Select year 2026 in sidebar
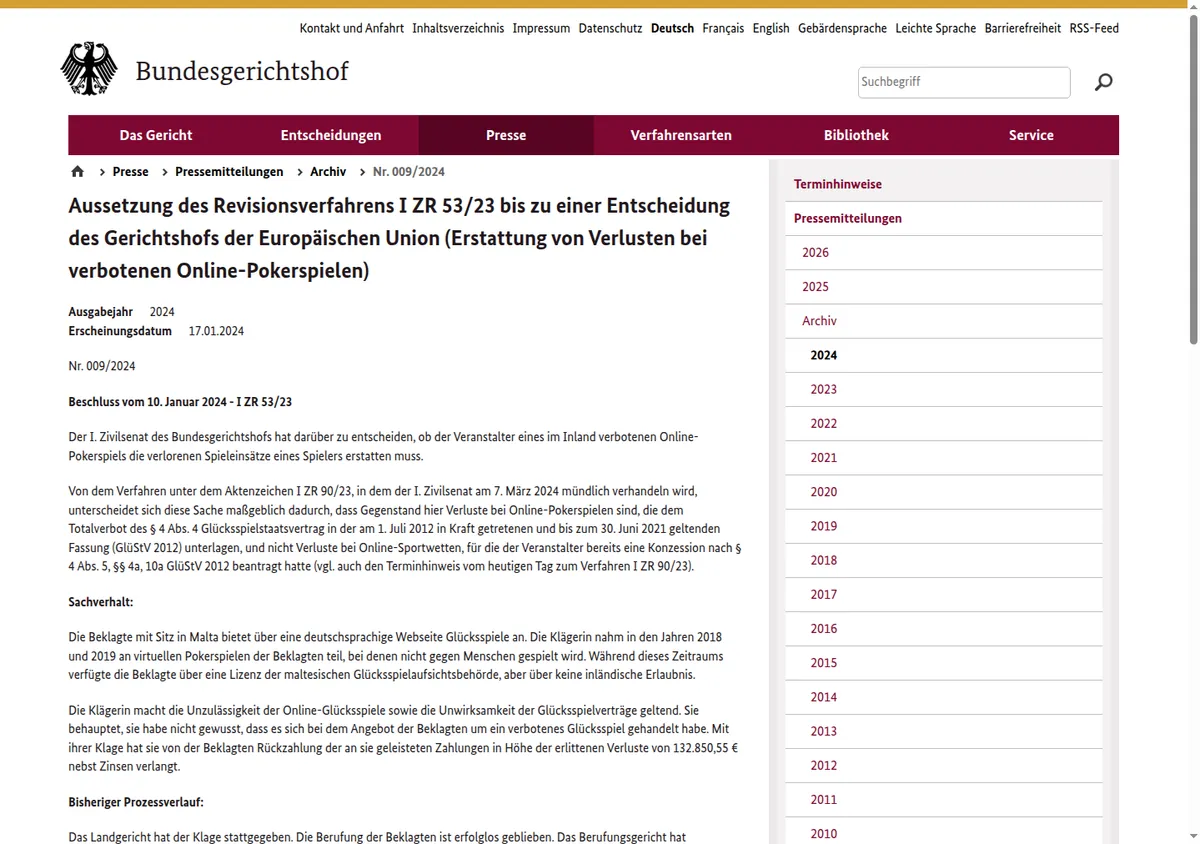The image size is (1200, 844). click(944, 252)
